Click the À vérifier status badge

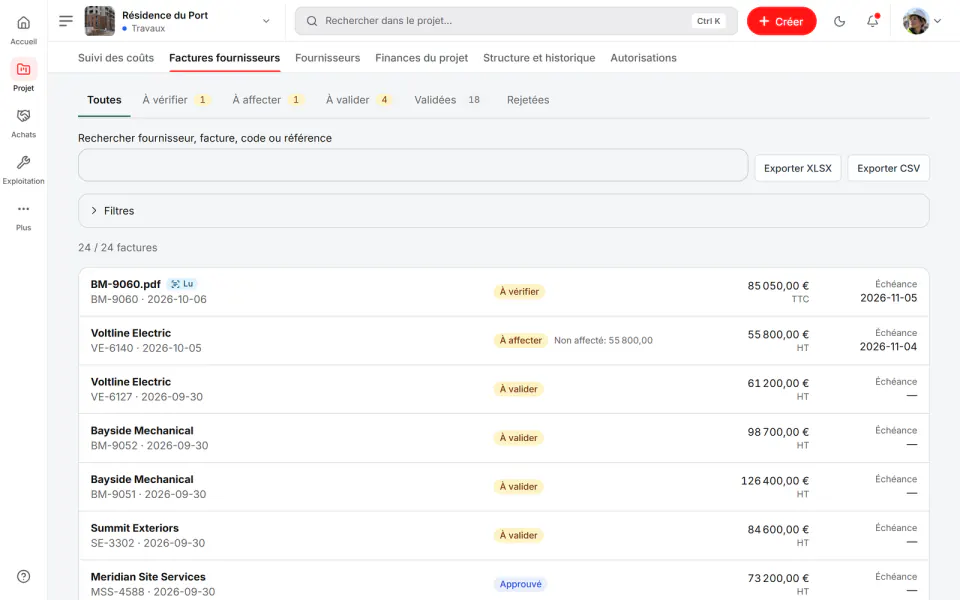[x=519, y=292]
